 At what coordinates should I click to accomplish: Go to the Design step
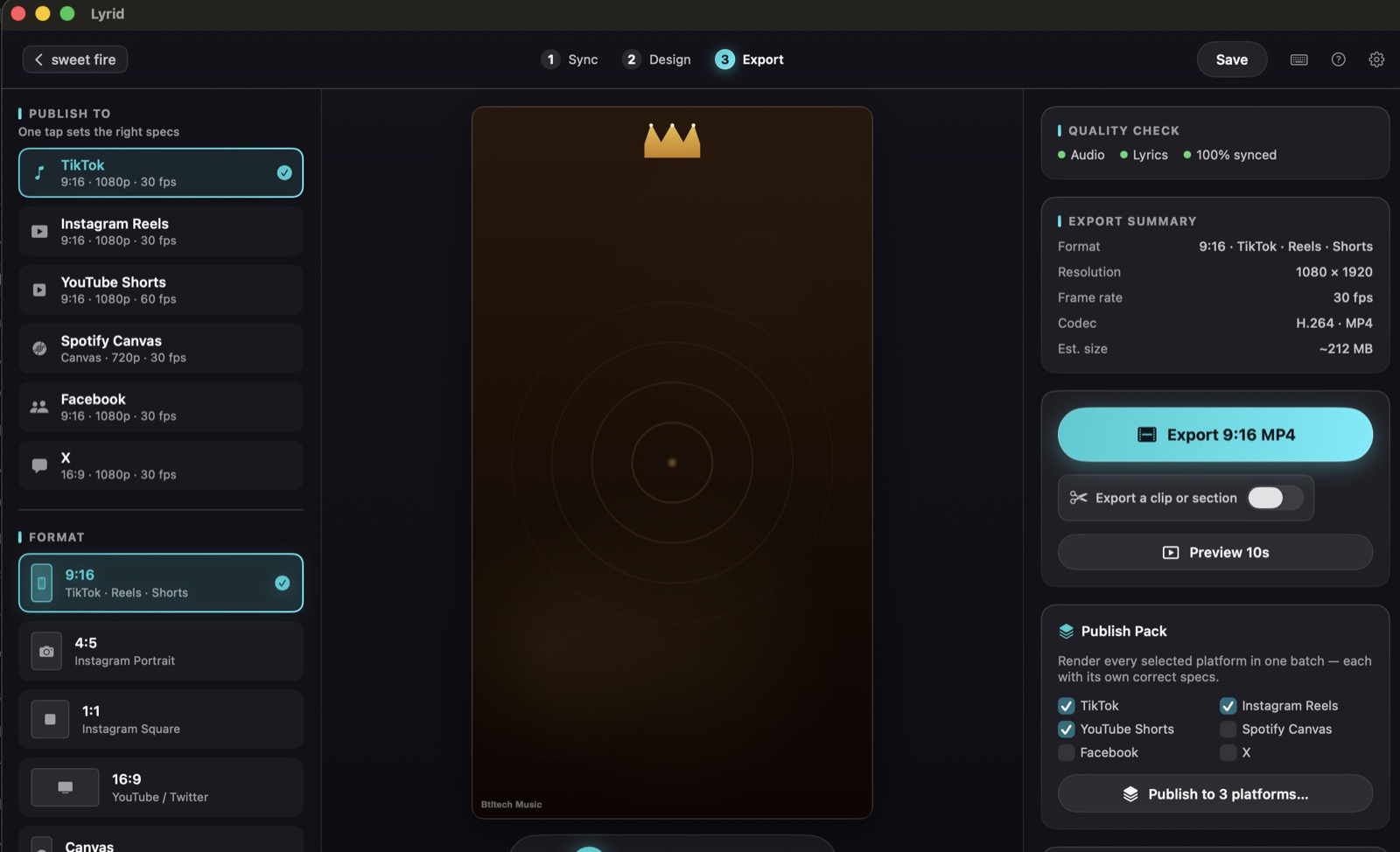pos(656,59)
